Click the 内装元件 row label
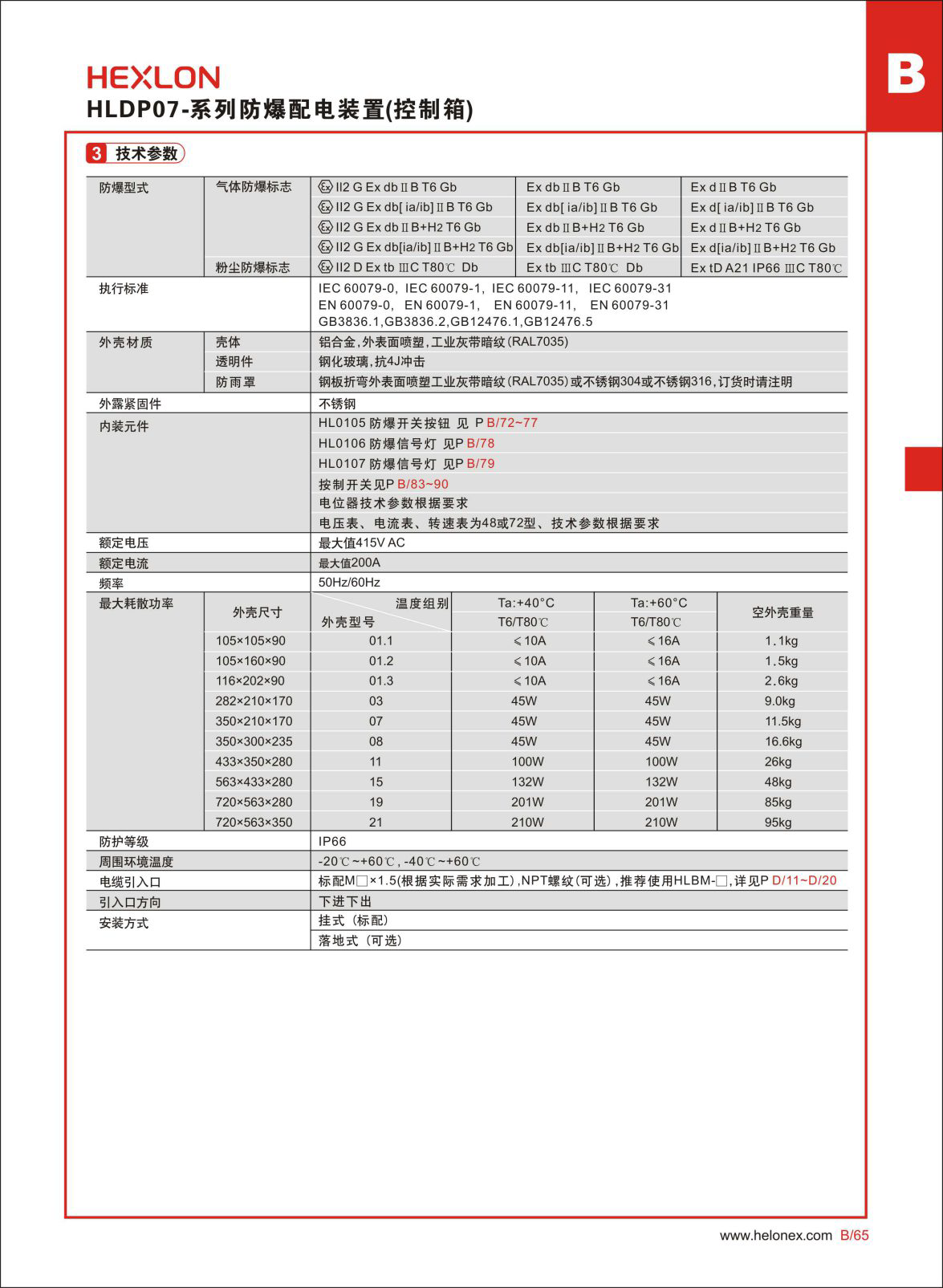943x1288 pixels. point(124,427)
